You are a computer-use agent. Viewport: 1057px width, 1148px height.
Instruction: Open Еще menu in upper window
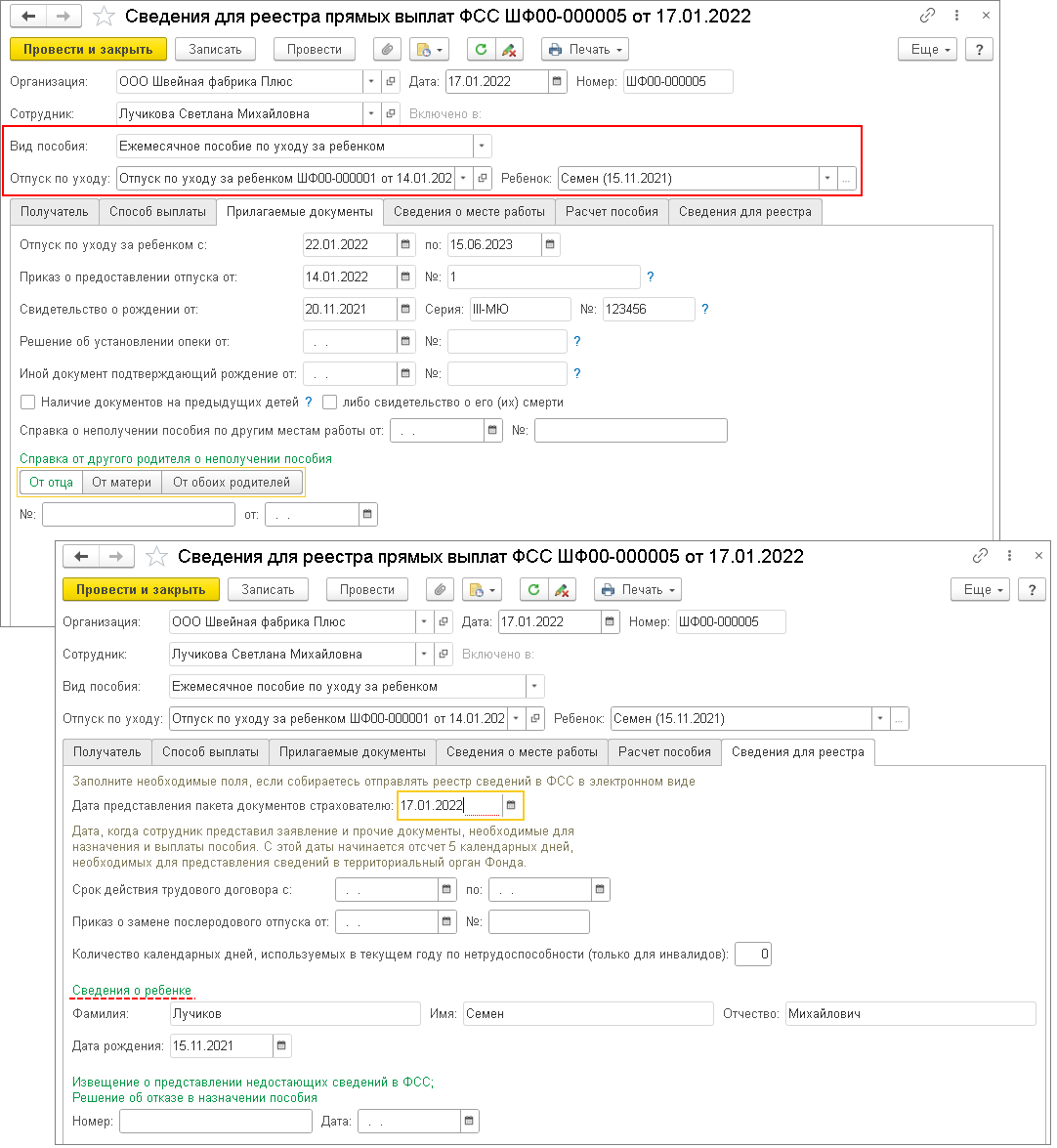click(x=927, y=49)
